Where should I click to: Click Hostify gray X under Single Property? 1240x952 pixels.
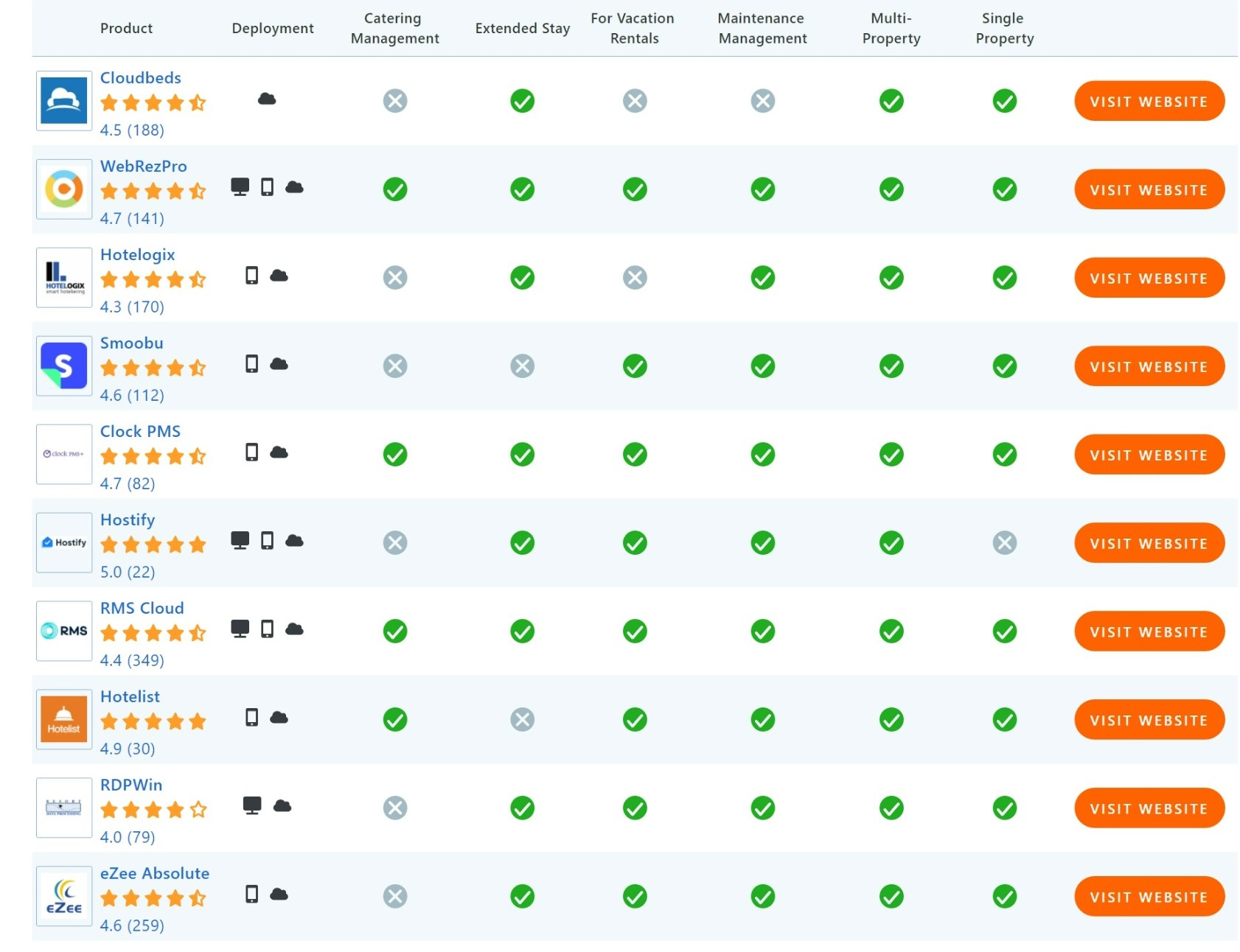[x=1005, y=543]
